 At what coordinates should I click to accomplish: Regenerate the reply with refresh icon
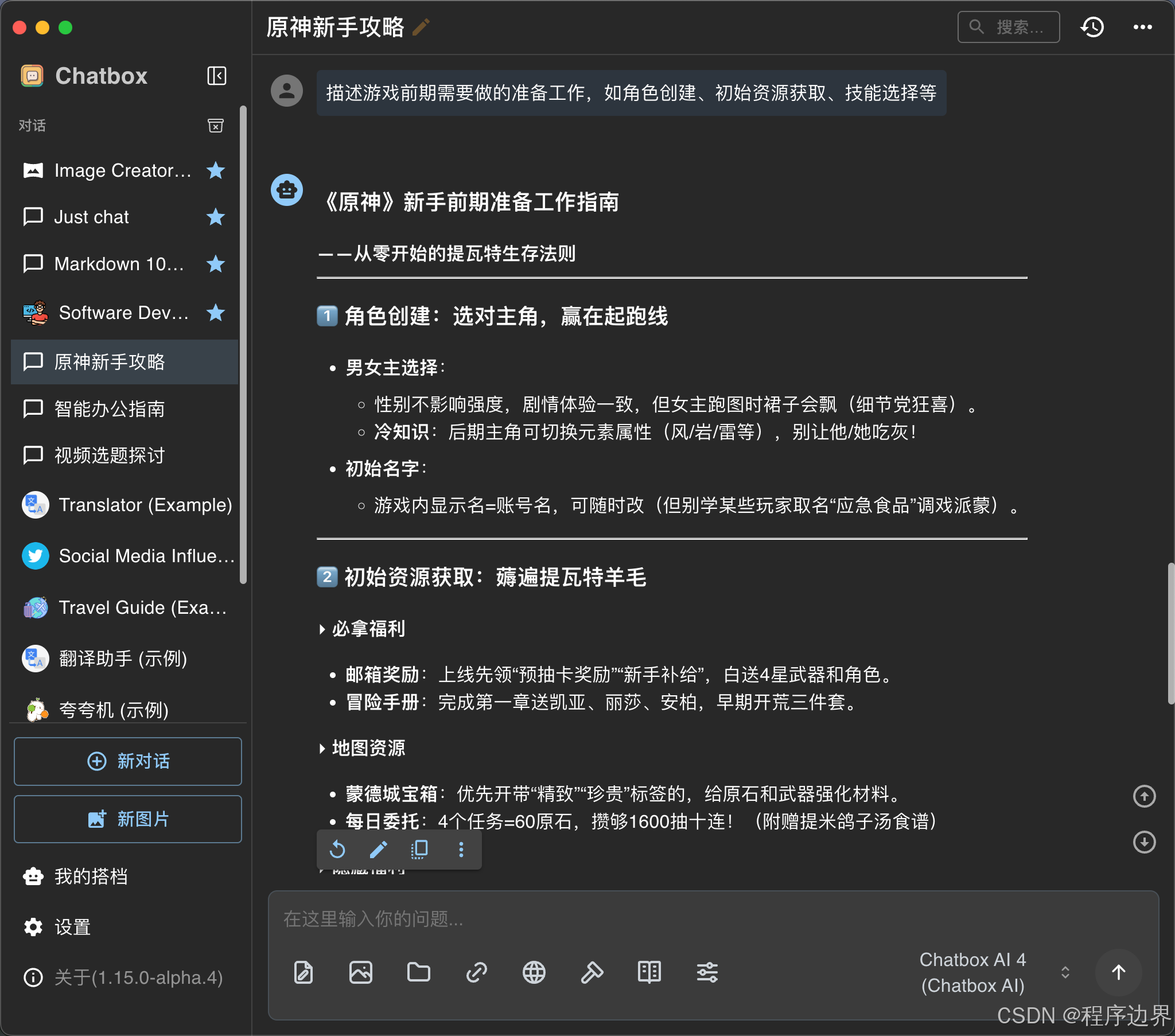[x=337, y=850]
